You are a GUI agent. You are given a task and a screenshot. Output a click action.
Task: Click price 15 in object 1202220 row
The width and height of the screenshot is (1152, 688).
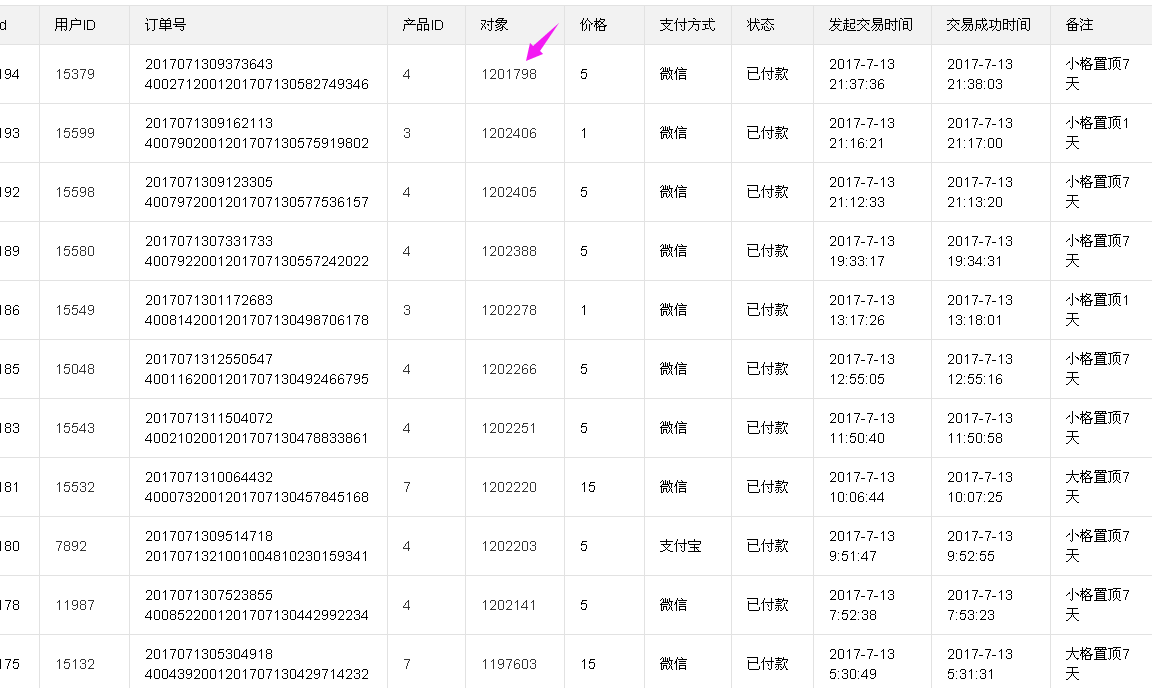pyautogui.click(x=587, y=487)
